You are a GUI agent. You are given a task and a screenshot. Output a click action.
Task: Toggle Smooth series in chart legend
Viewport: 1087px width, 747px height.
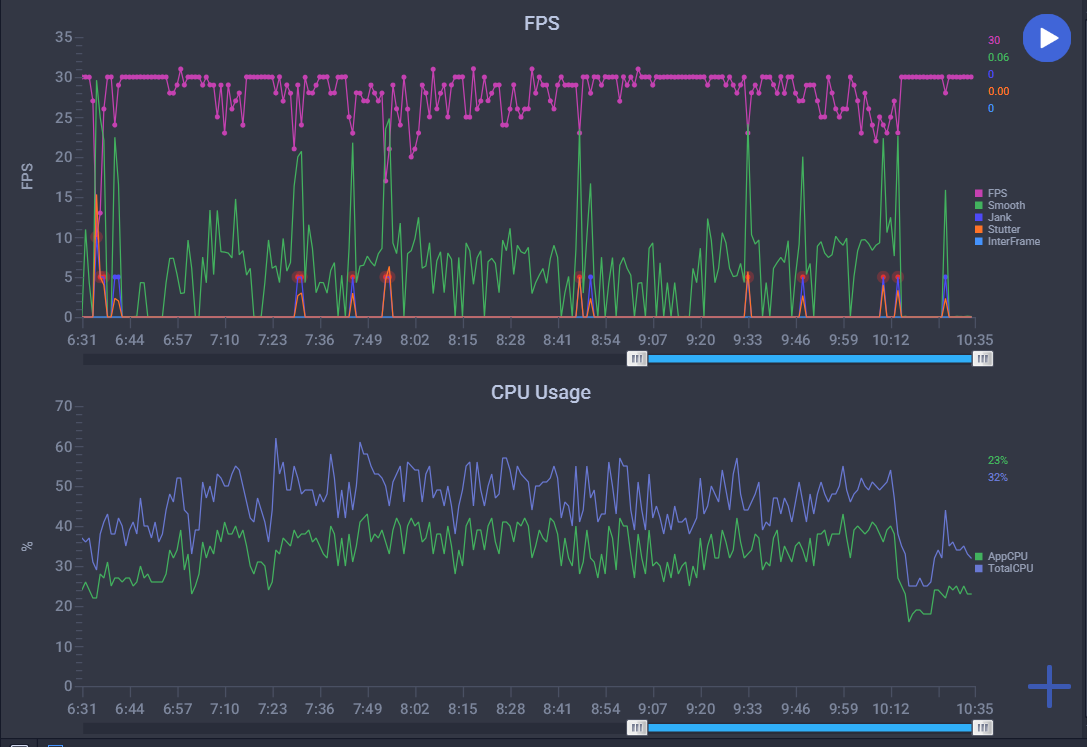coord(1000,205)
